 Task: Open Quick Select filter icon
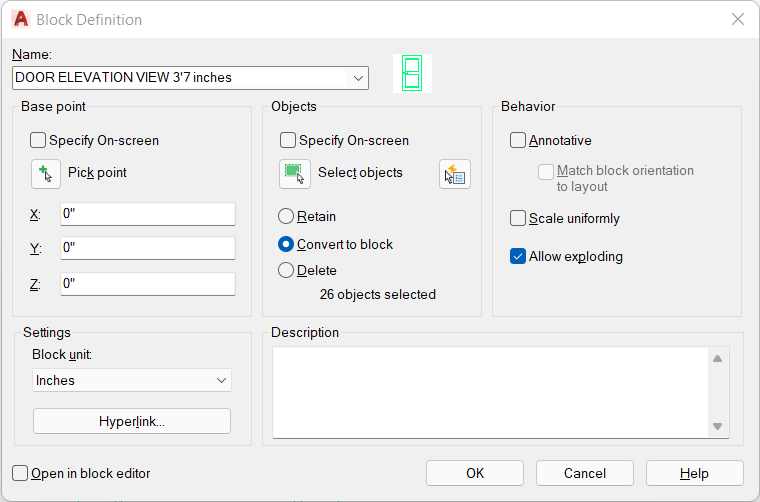coord(455,174)
